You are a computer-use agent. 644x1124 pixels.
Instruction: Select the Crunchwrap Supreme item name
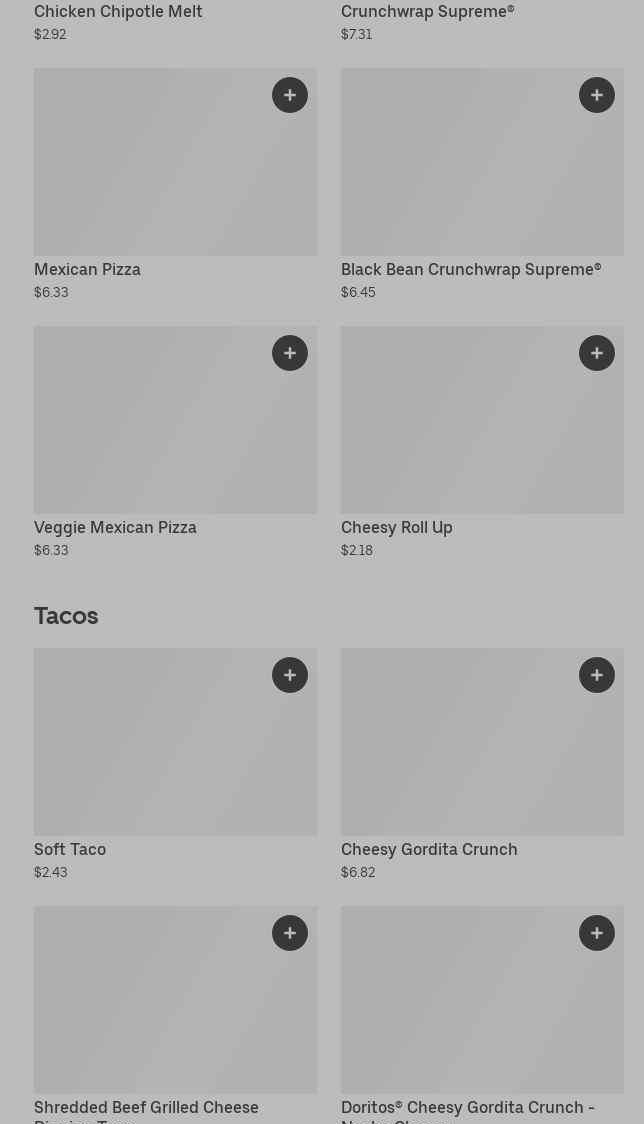427,12
